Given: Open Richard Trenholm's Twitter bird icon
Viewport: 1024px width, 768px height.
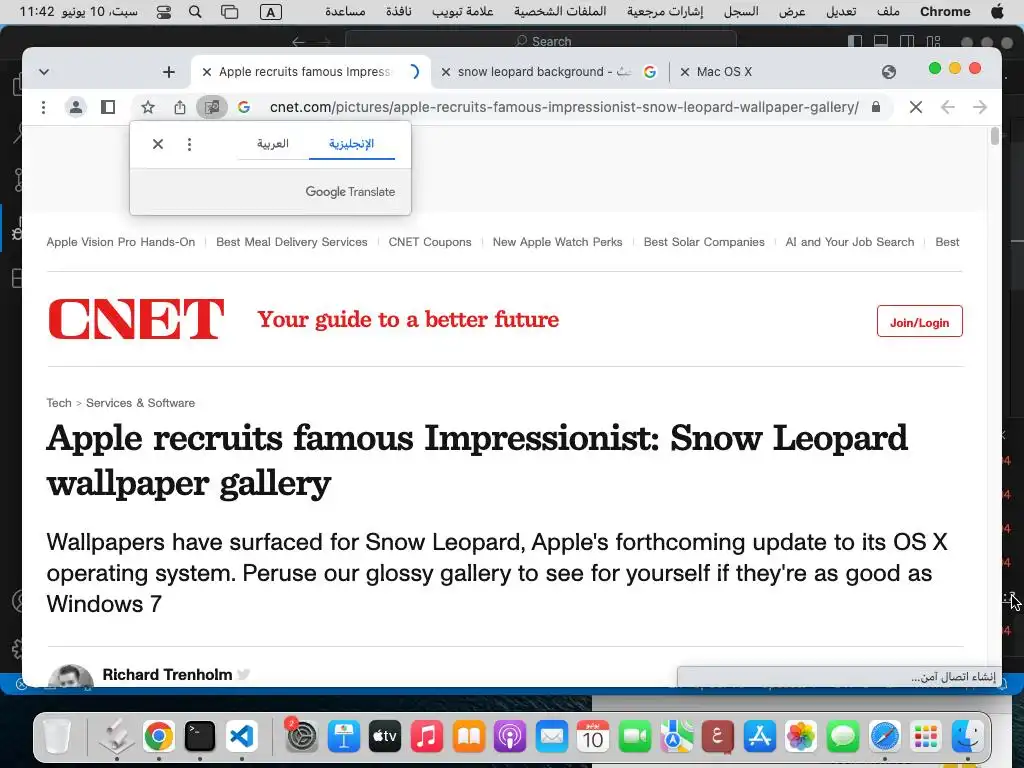Looking at the screenshot, I should click(244, 675).
